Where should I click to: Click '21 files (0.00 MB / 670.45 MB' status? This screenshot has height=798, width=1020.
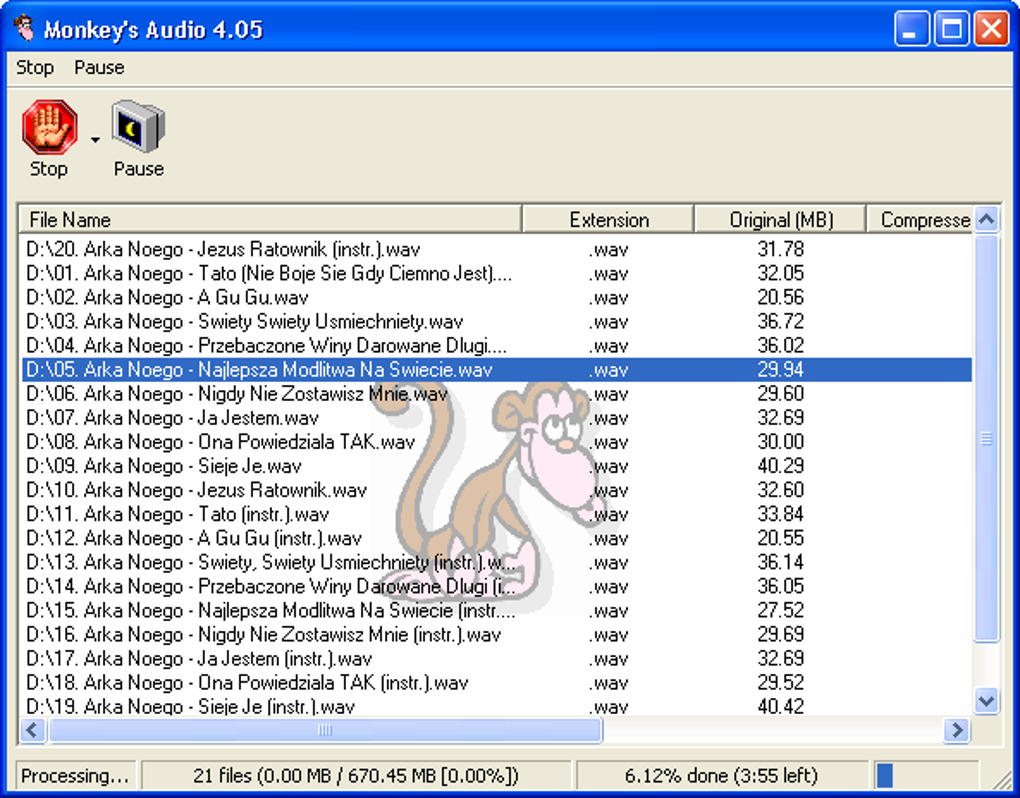356,775
